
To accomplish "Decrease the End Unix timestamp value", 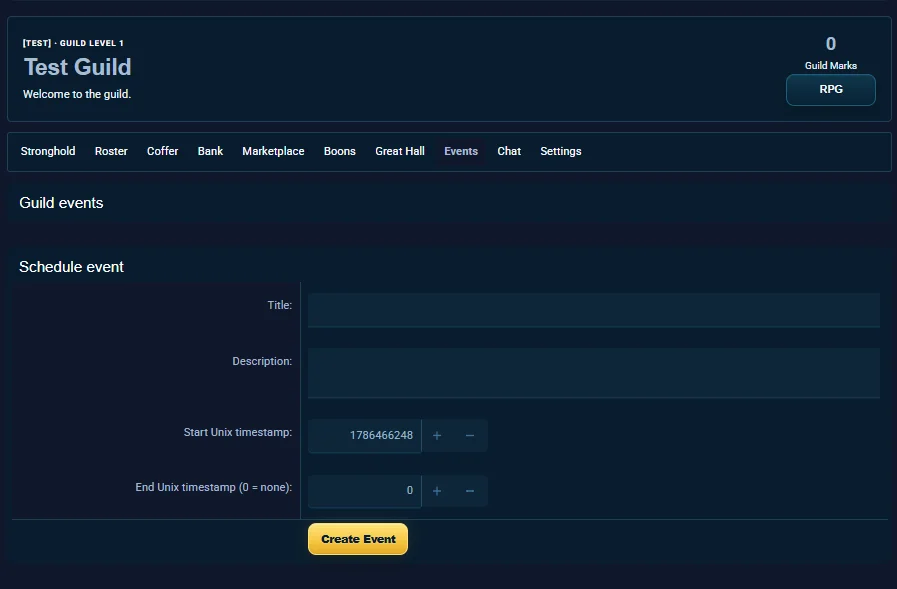I will coord(470,491).
